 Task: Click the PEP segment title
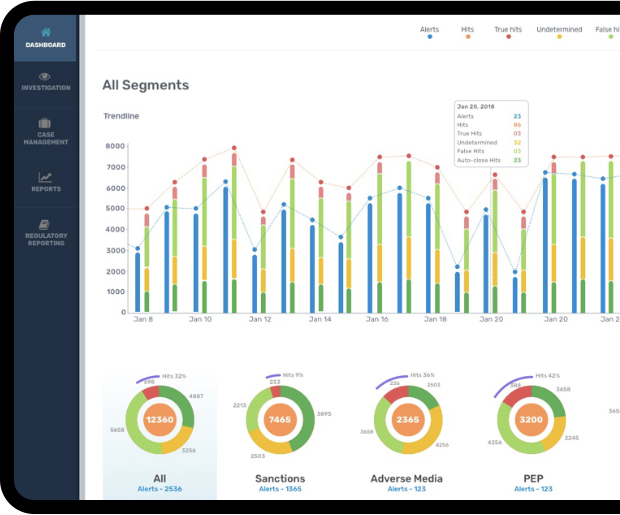(x=533, y=479)
